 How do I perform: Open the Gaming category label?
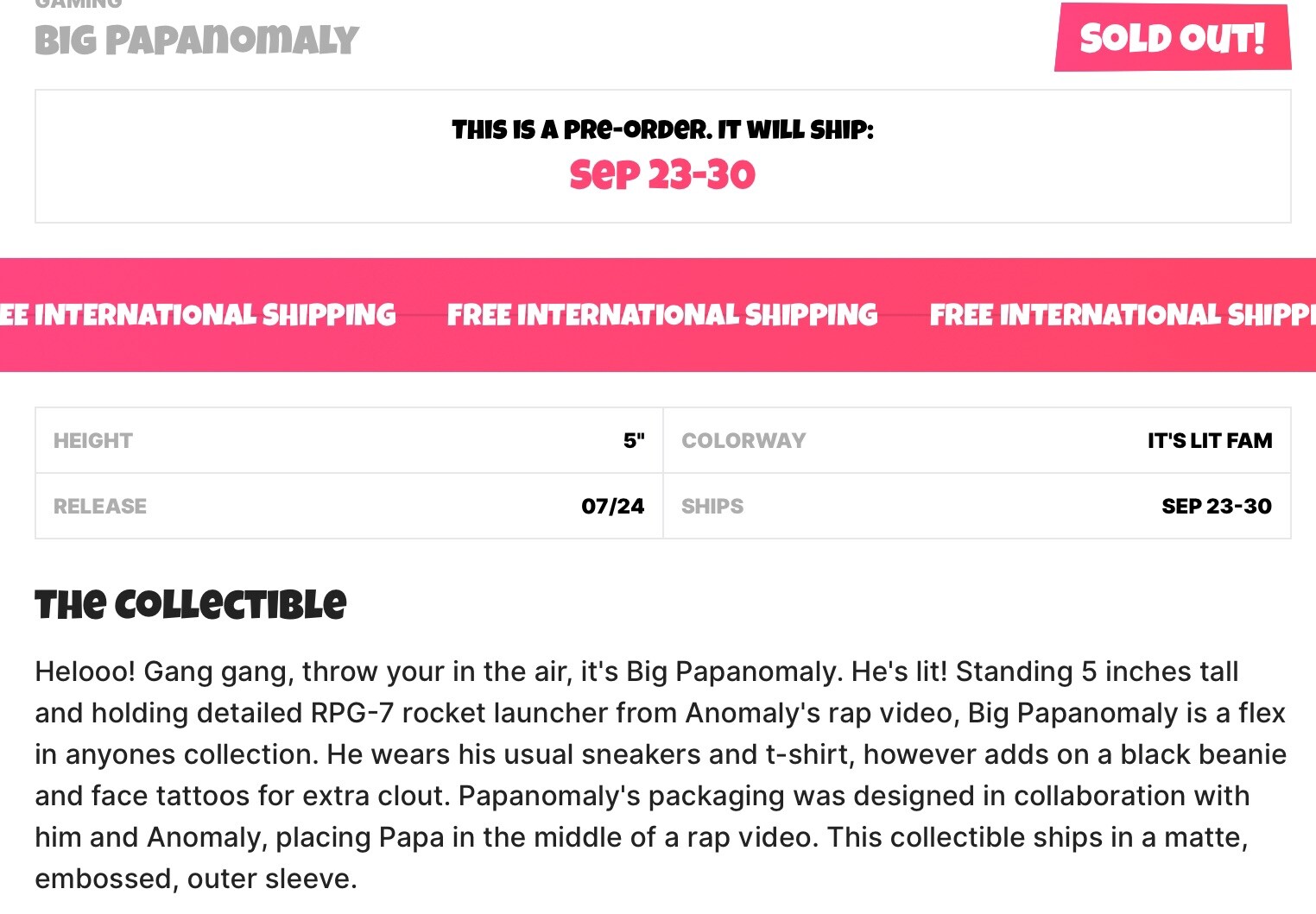(79, 4)
